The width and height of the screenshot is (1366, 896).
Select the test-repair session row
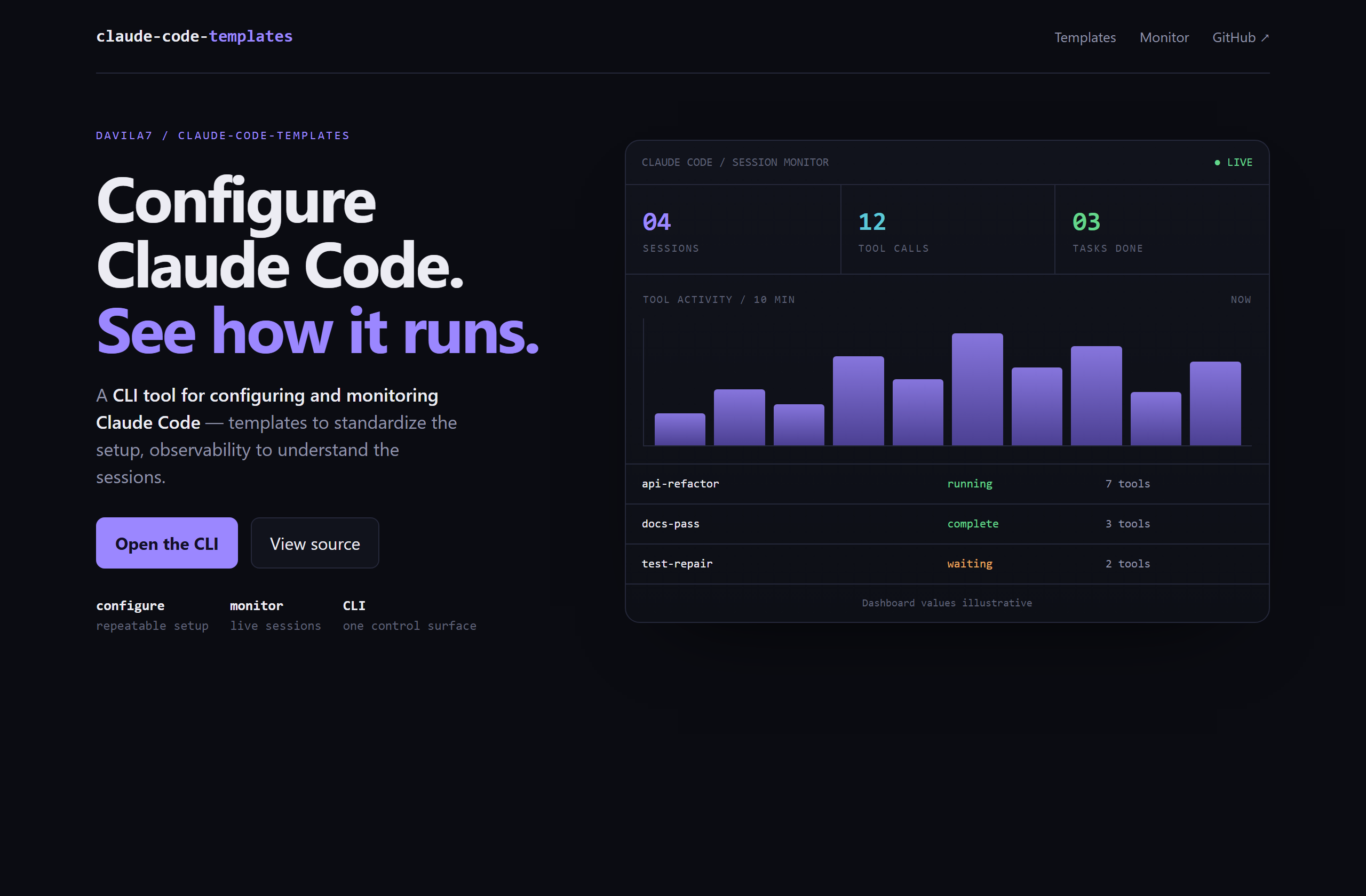[x=947, y=564]
